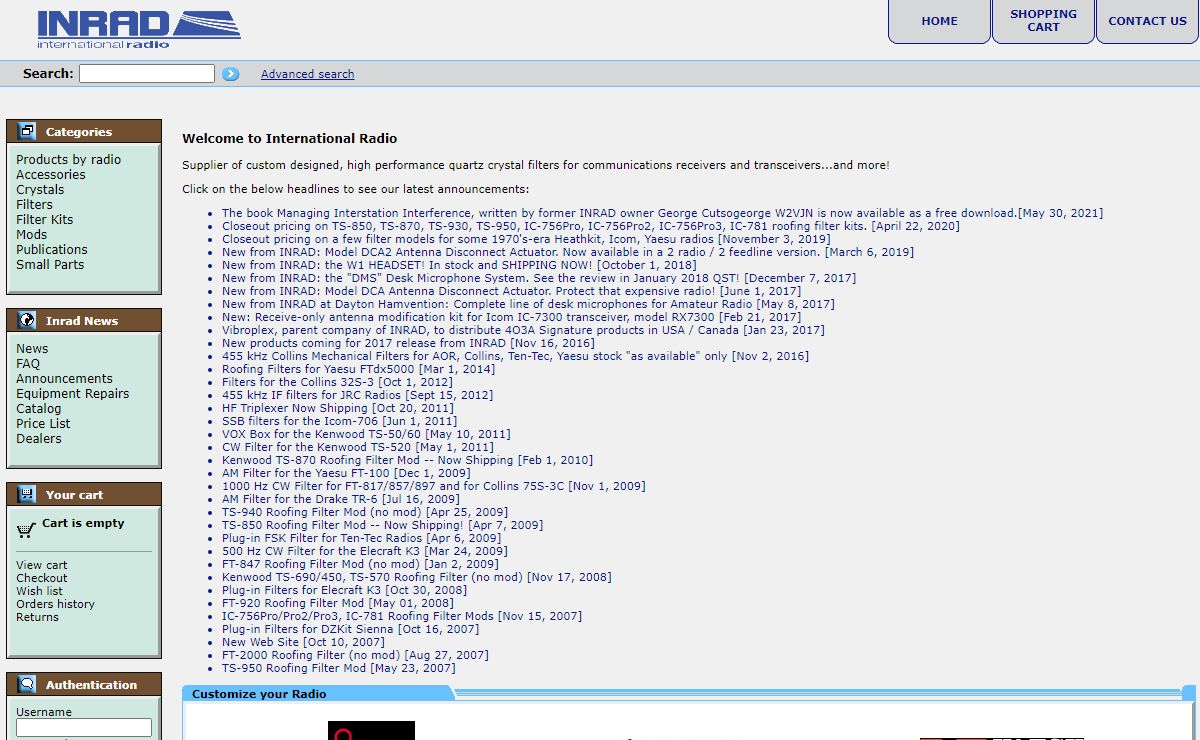Open the Advanced search link
The height and width of the screenshot is (740, 1200).
[x=307, y=74]
